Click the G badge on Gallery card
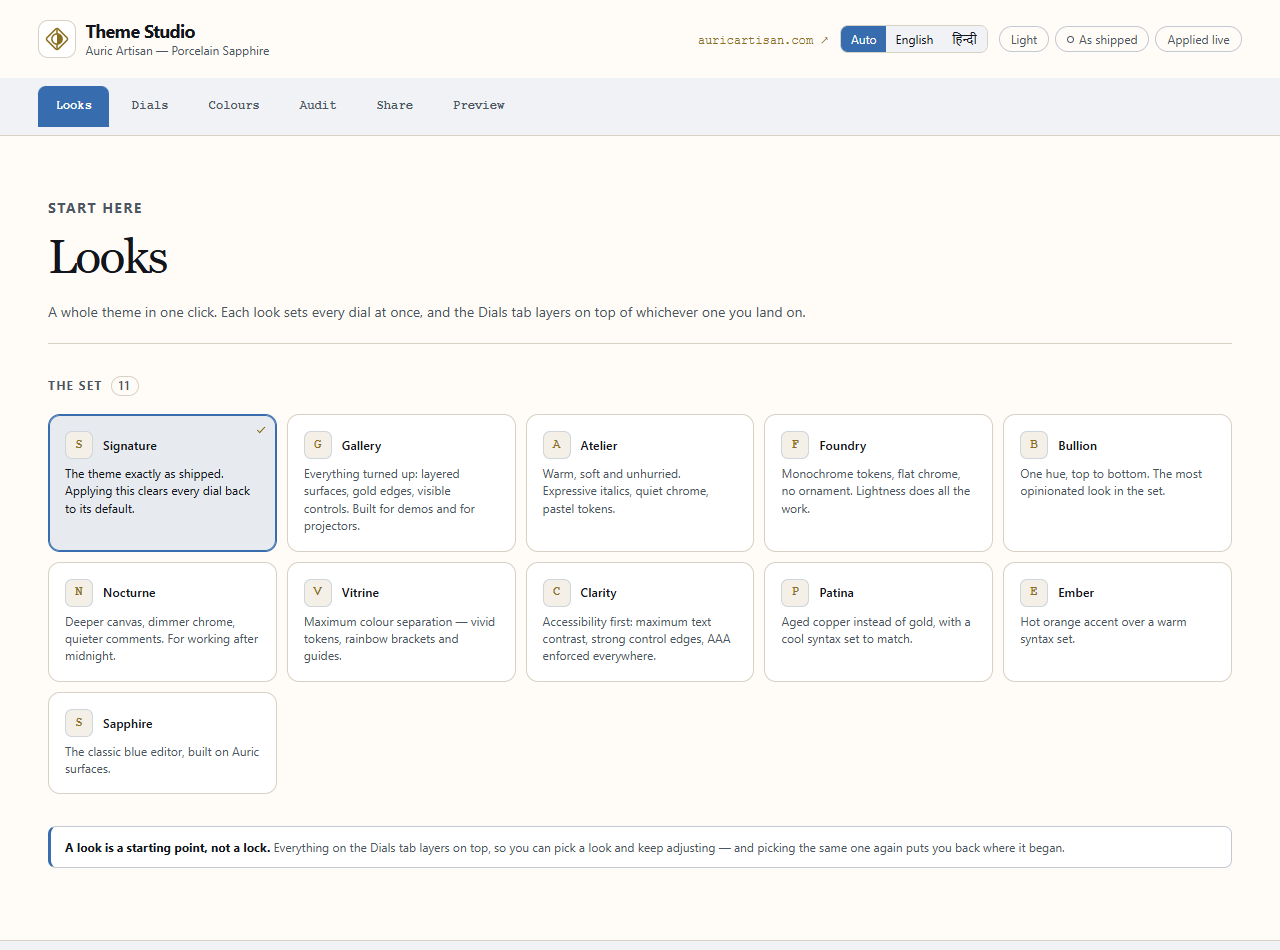 [318, 445]
